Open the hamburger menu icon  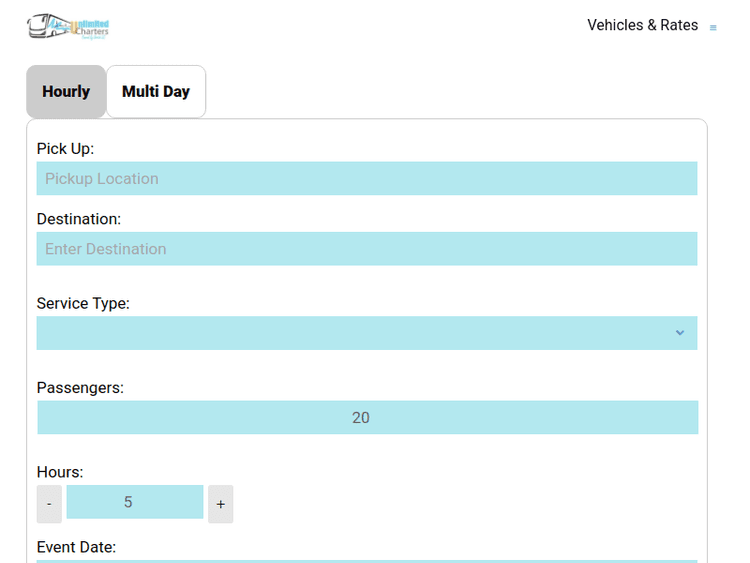click(713, 28)
